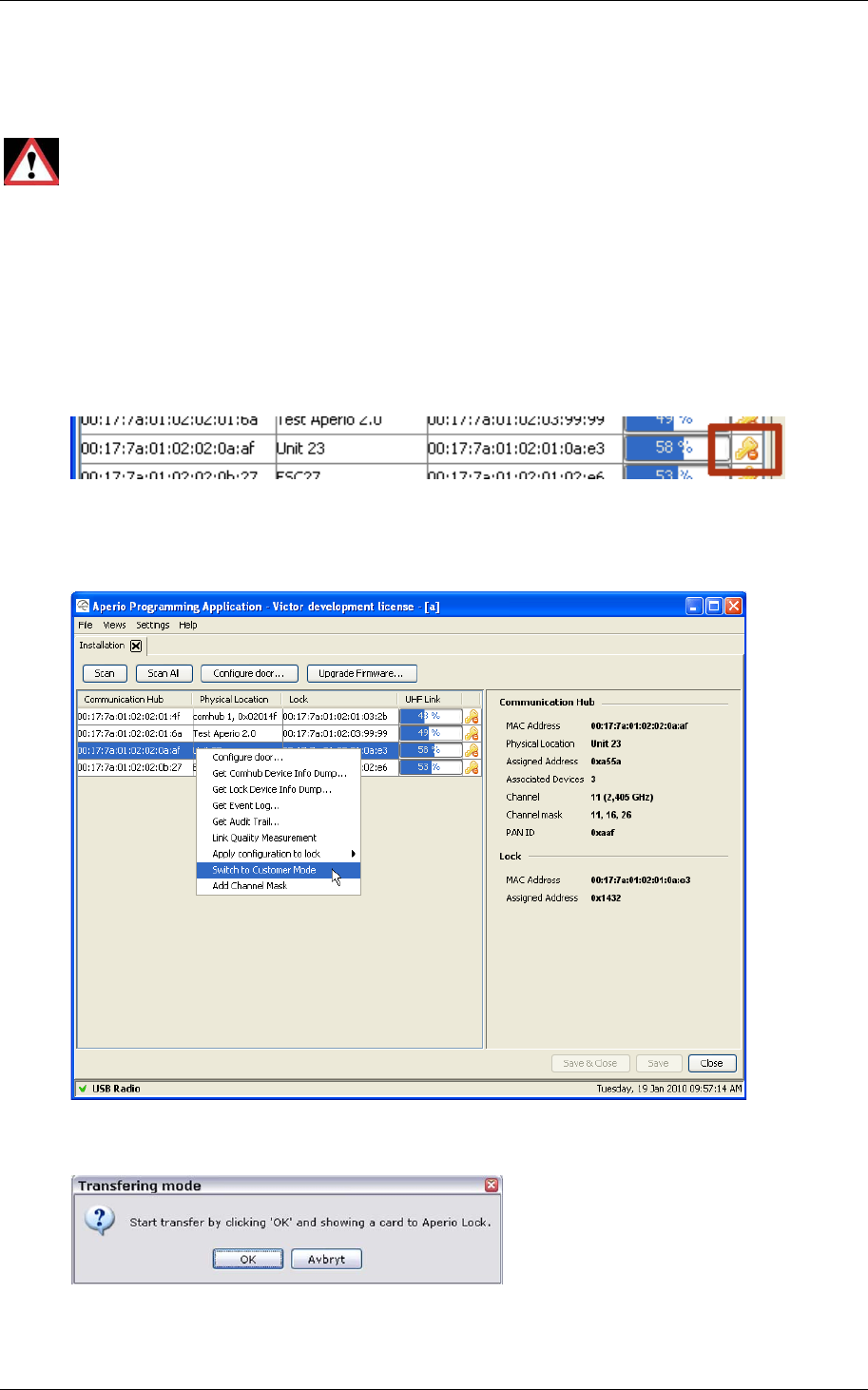
Task: Click the Physical Location value 'Unit 23'
Action: click(x=606, y=743)
